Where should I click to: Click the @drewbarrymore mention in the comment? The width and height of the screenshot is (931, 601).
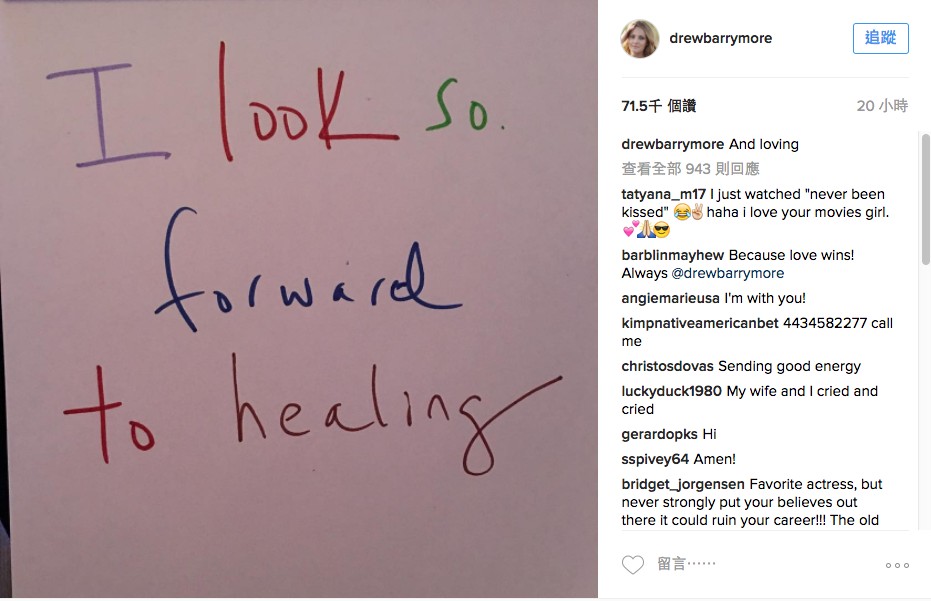pyautogui.click(x=727, y=273)
